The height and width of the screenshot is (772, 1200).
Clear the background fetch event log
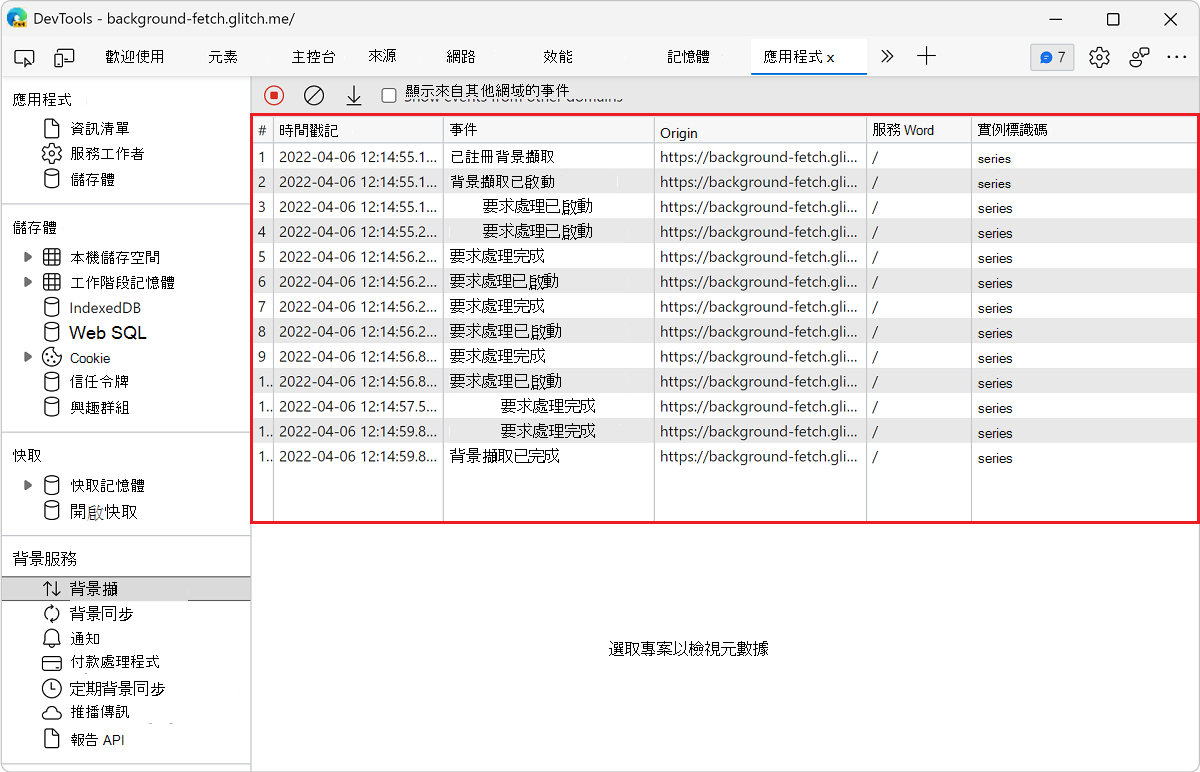314,95
